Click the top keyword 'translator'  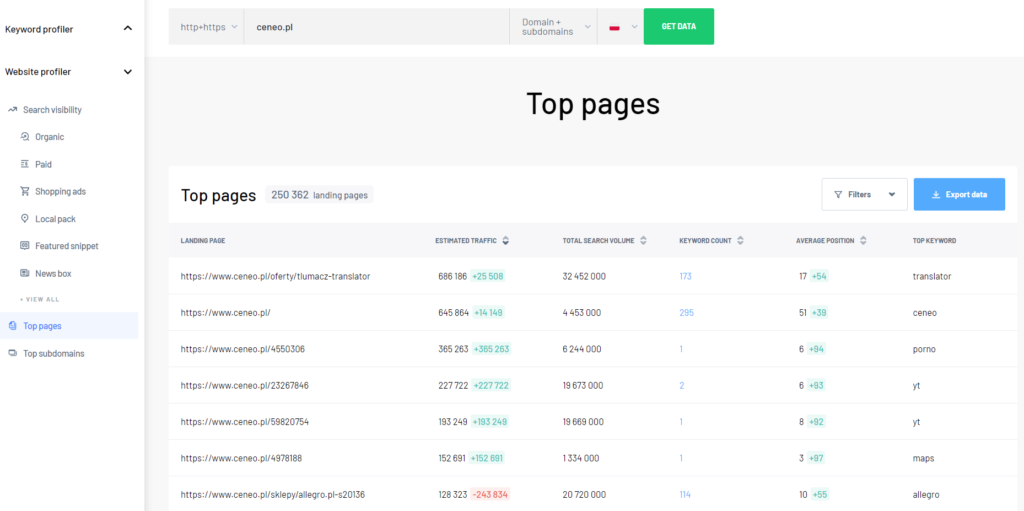tap(932, 276)
